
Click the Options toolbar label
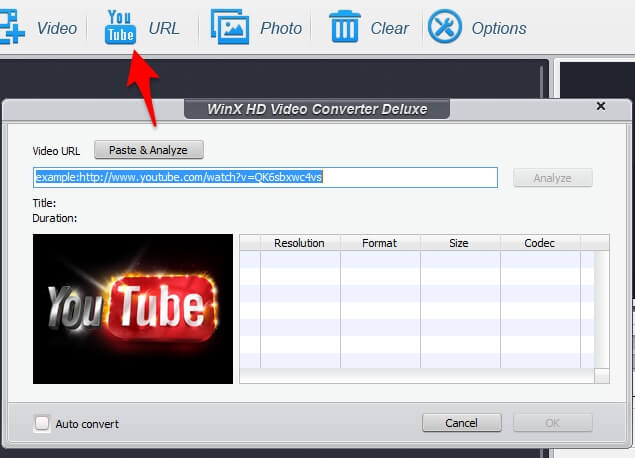click(499, 28)
